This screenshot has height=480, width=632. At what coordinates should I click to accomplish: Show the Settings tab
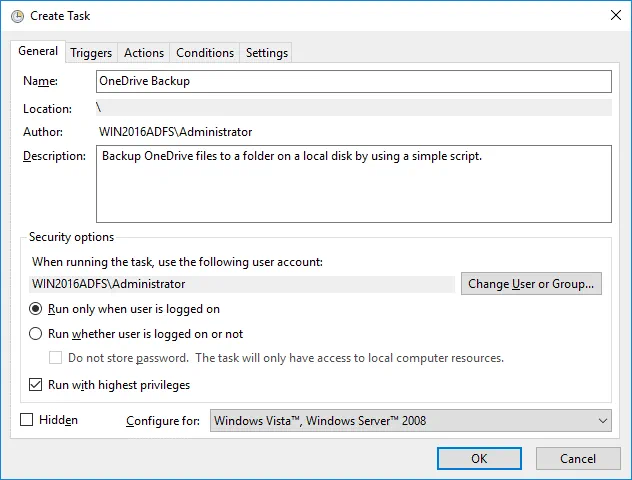pos(267,53)
